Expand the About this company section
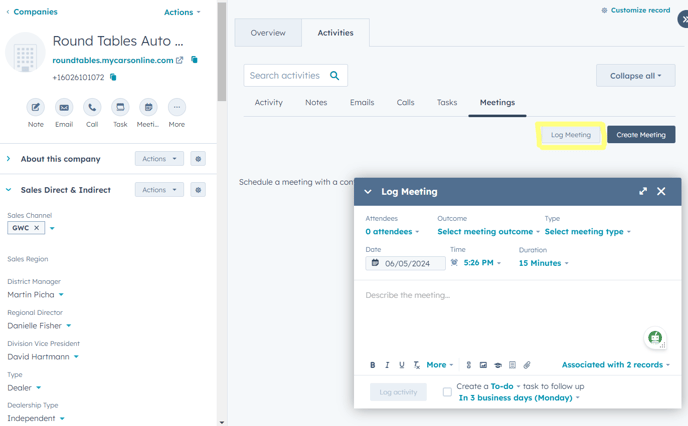This screenshot has height=426, width=688. click(x=9, y=159)
